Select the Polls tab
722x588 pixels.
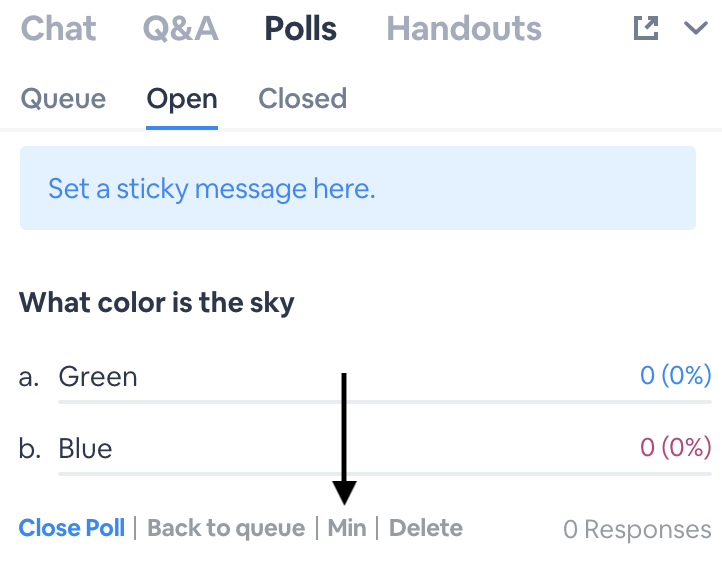301,29
